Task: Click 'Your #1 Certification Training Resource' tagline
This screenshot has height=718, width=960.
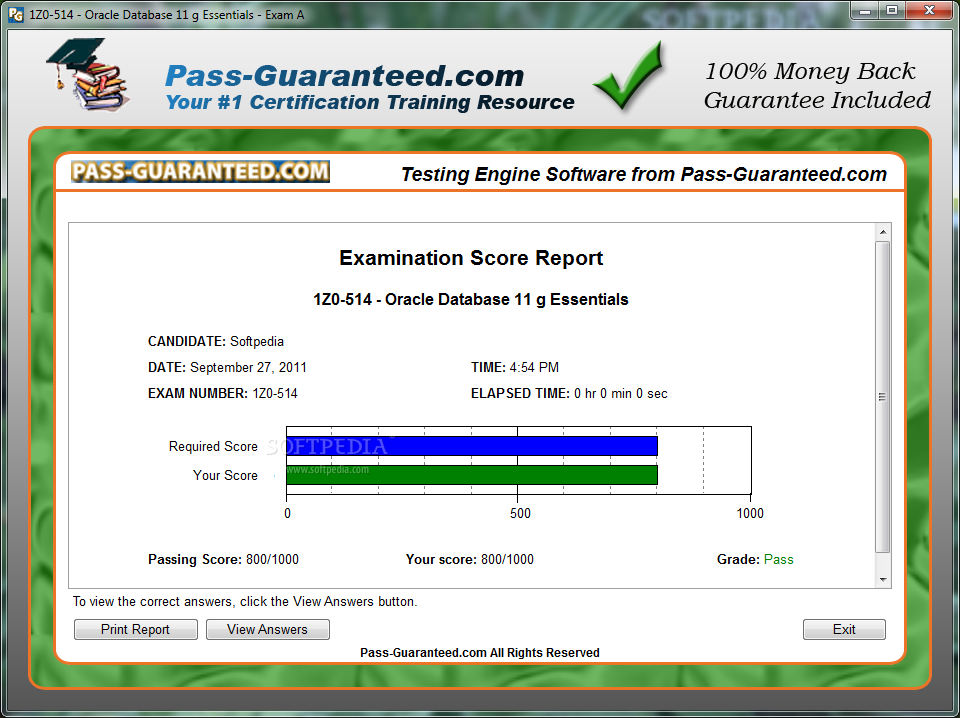Action: tap(370, 102)
